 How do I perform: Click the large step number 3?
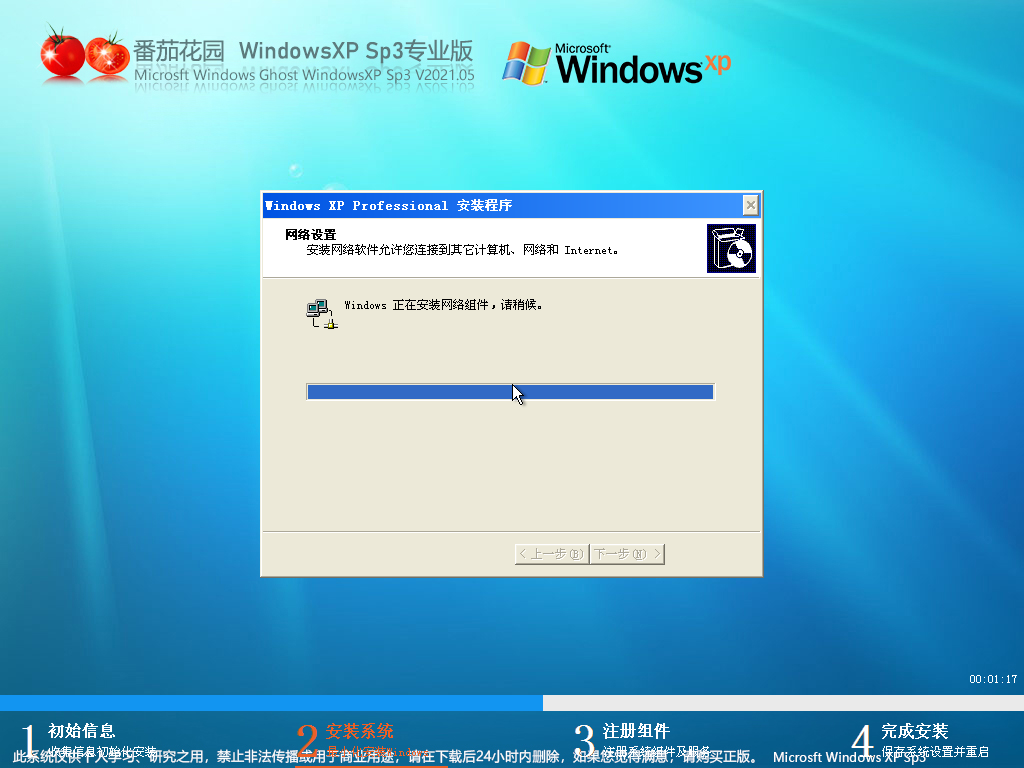pyautogui.click(x=585, y=741)
